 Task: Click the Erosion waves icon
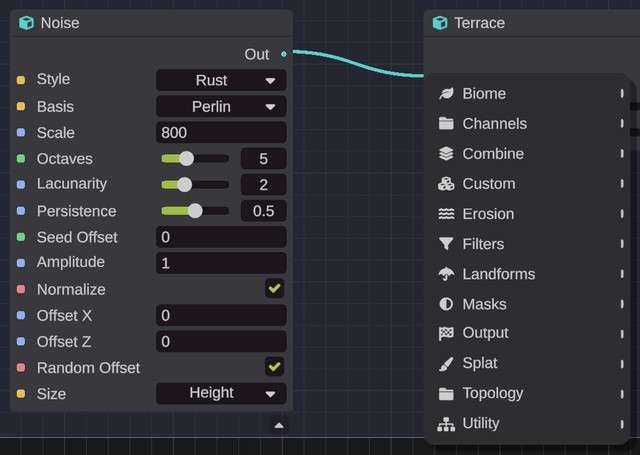click(446, 214)
